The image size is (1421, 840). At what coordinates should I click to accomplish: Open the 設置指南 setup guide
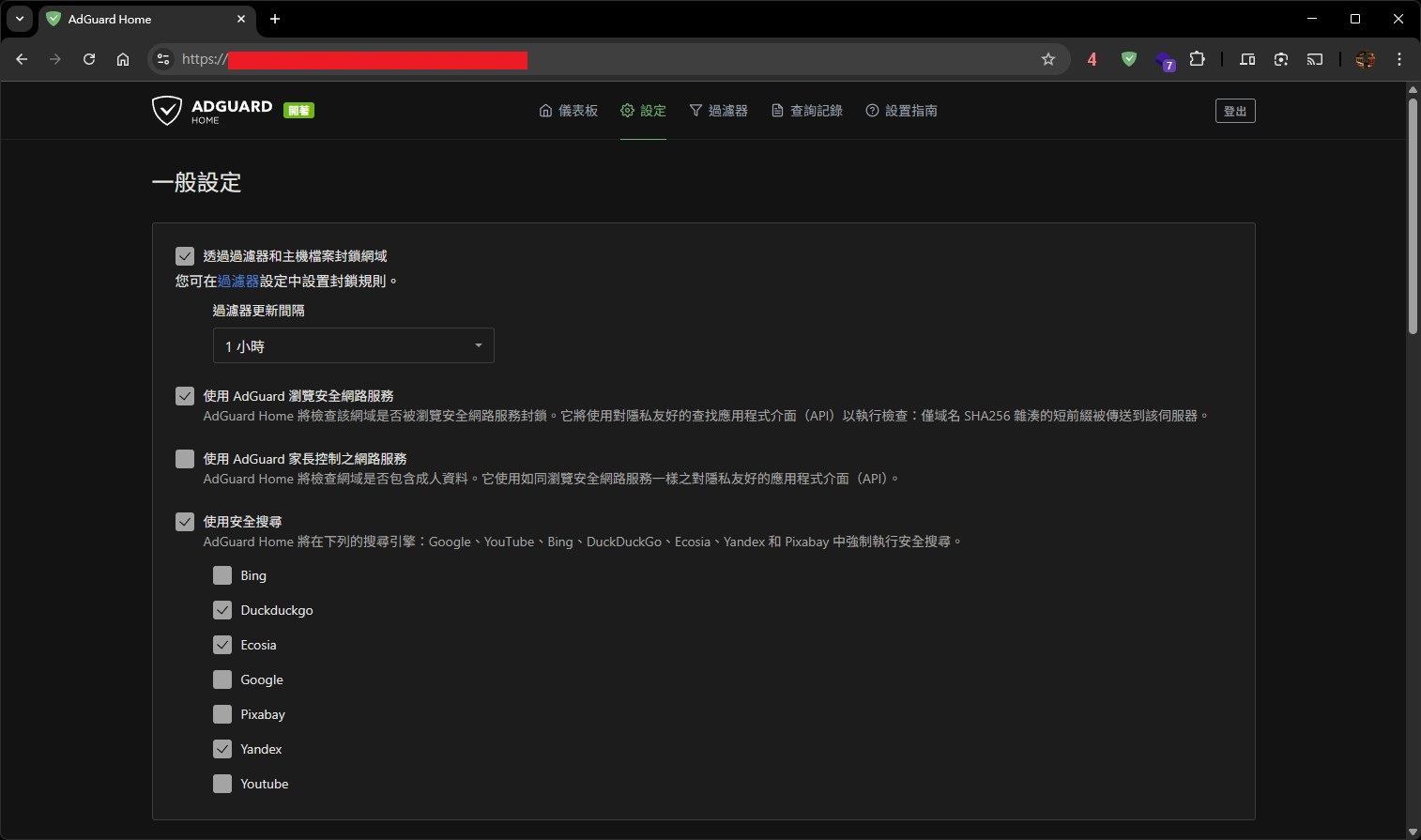coord(901,110)
